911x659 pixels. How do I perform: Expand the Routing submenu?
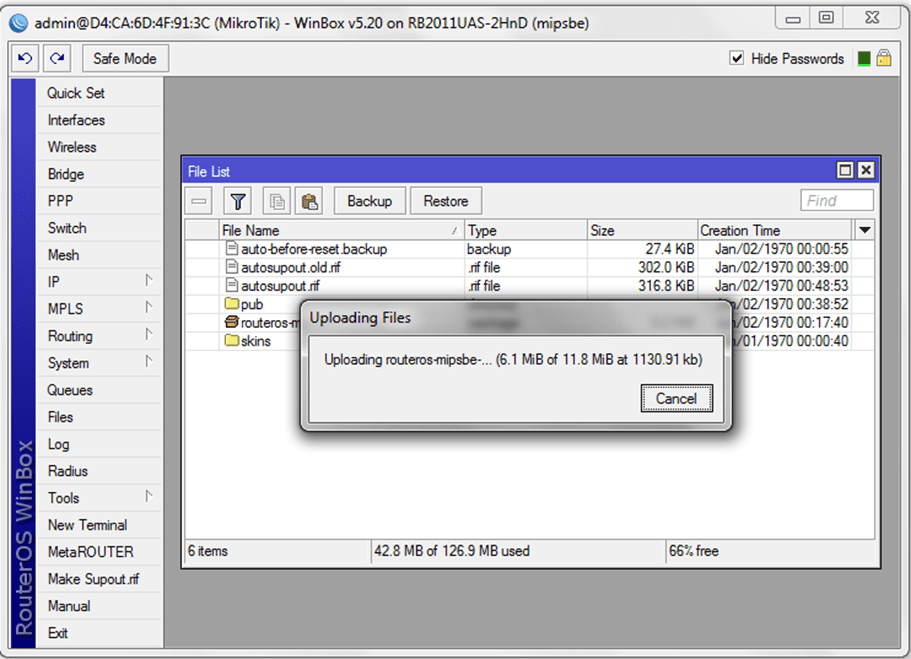tap(149, 335)
